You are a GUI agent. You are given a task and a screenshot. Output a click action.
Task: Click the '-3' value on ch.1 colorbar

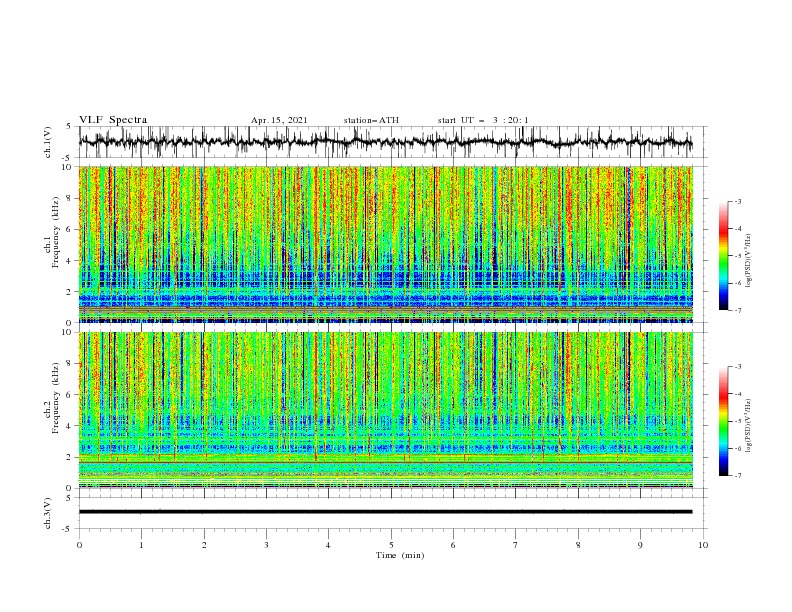coord(738,201)
